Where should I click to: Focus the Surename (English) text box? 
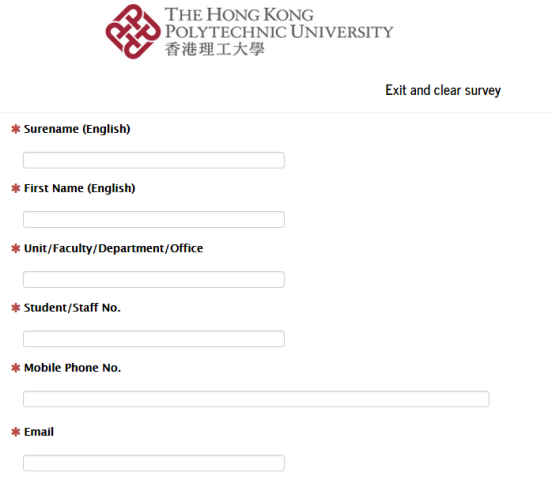coord(154,160)
